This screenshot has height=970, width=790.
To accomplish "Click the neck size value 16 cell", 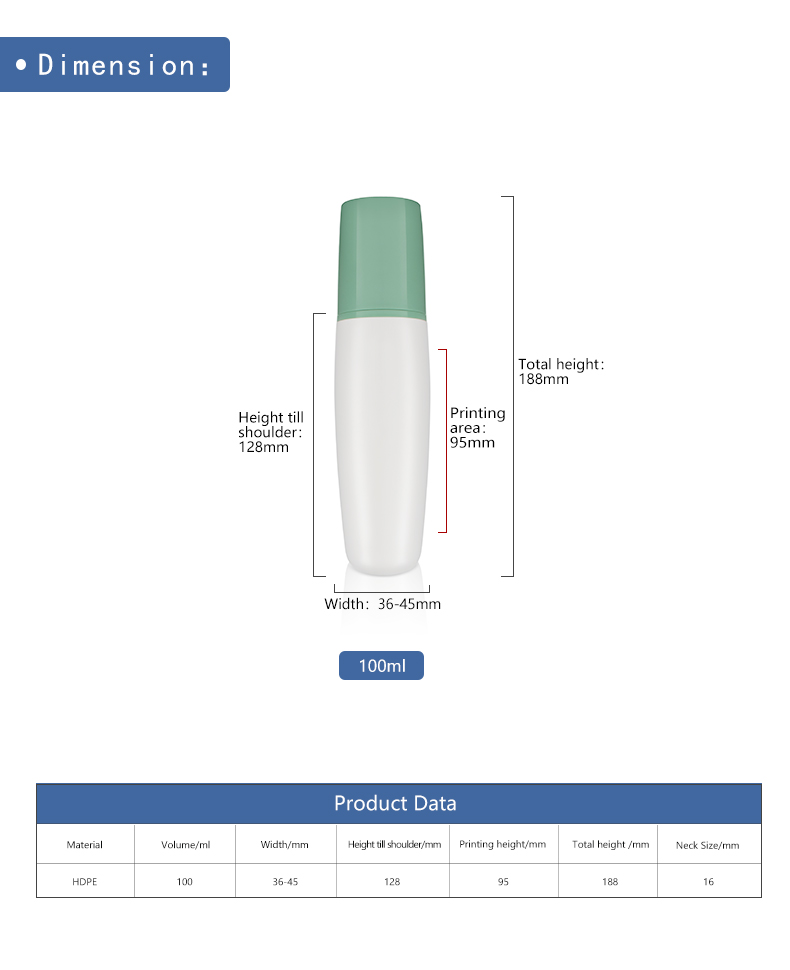I will click(x=709, y=882).
